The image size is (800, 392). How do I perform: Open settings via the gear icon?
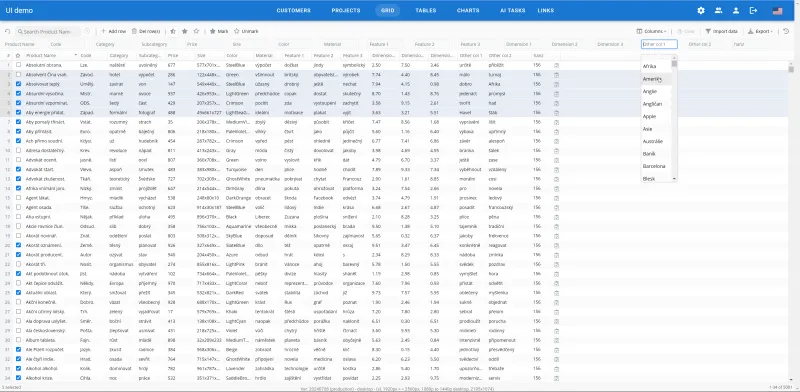[701, 10]
